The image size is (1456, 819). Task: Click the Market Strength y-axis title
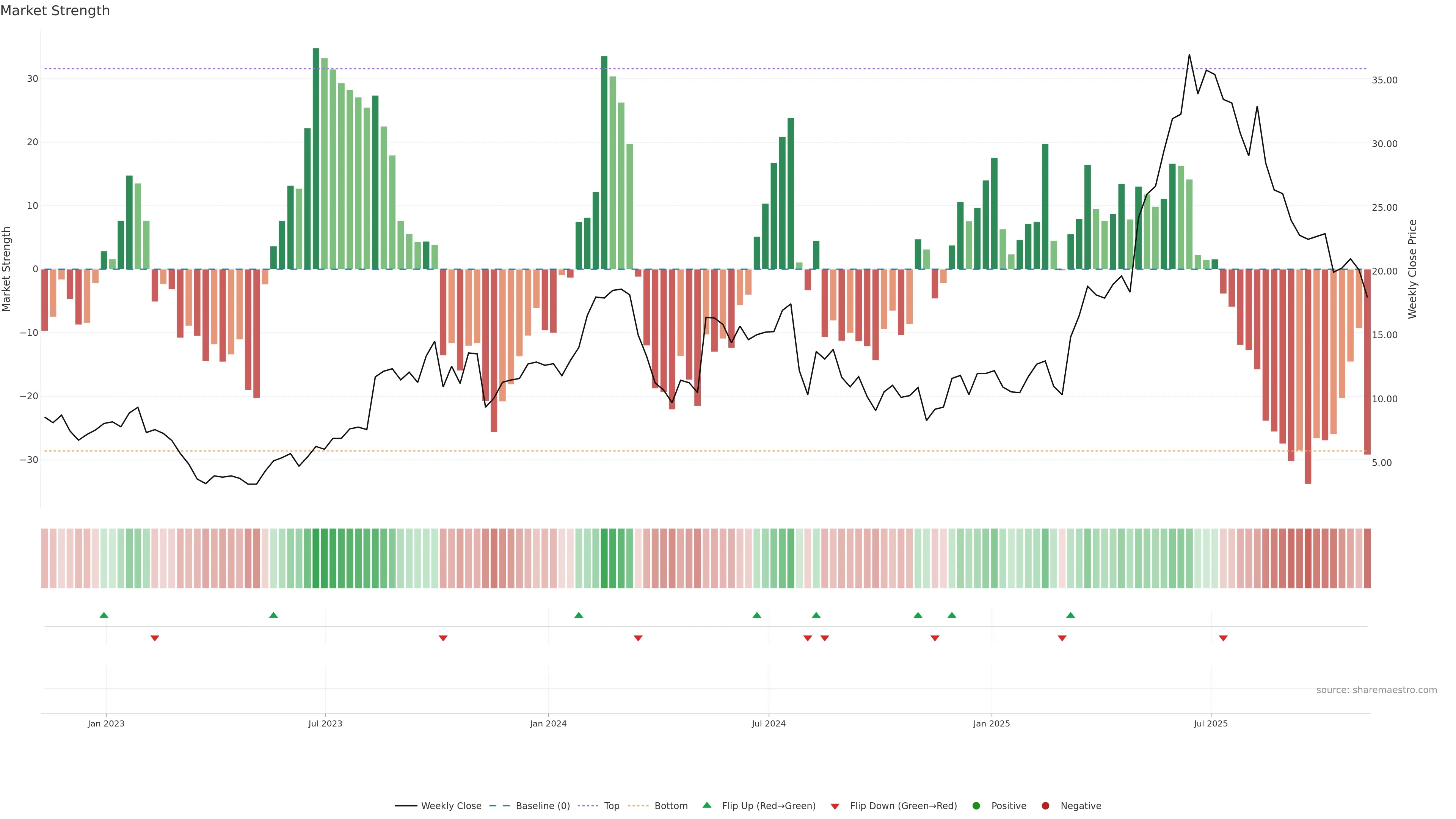click(x=7, y=269)
